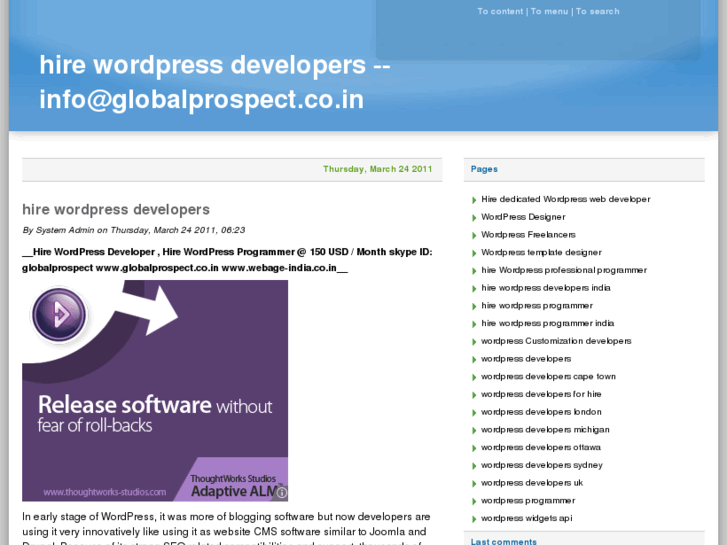Screen dimensions: 727x545
Task: Jump using the 'To search' link
Action: tap(597, 12)
